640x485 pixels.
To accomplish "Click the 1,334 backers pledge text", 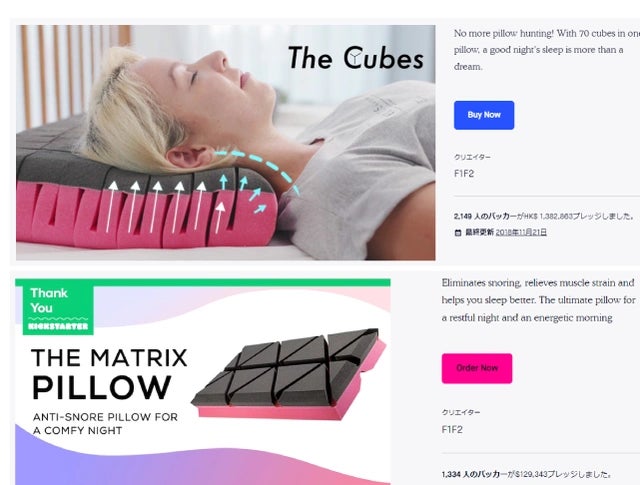I will coord(527,474).
